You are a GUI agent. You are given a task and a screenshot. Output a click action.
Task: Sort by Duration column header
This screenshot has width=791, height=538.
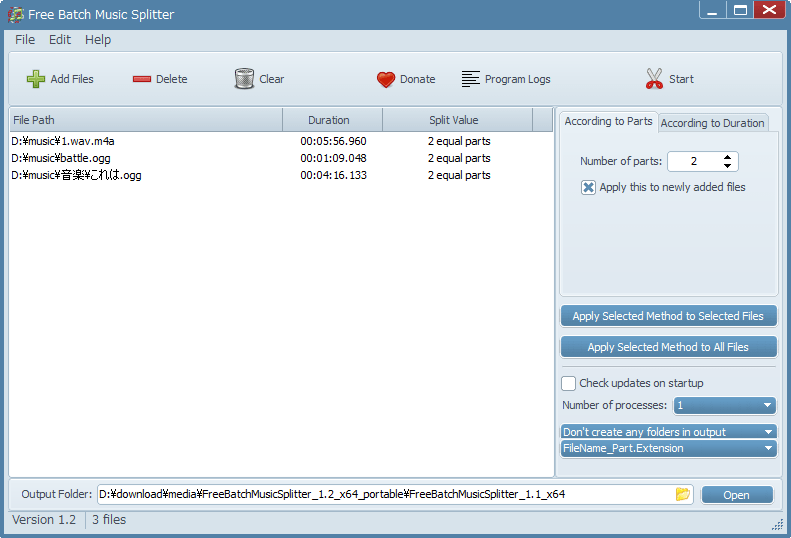tap(332, 120)
